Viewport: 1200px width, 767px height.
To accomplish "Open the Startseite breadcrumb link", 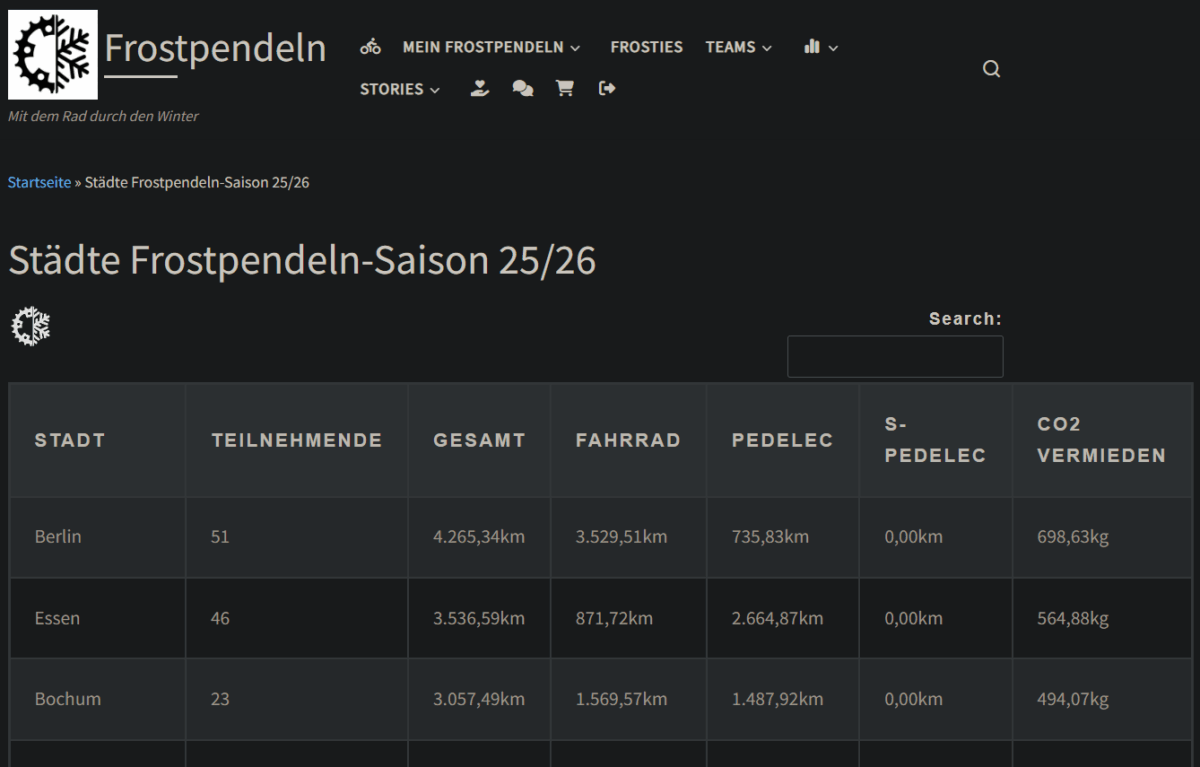I will [39, 181].
